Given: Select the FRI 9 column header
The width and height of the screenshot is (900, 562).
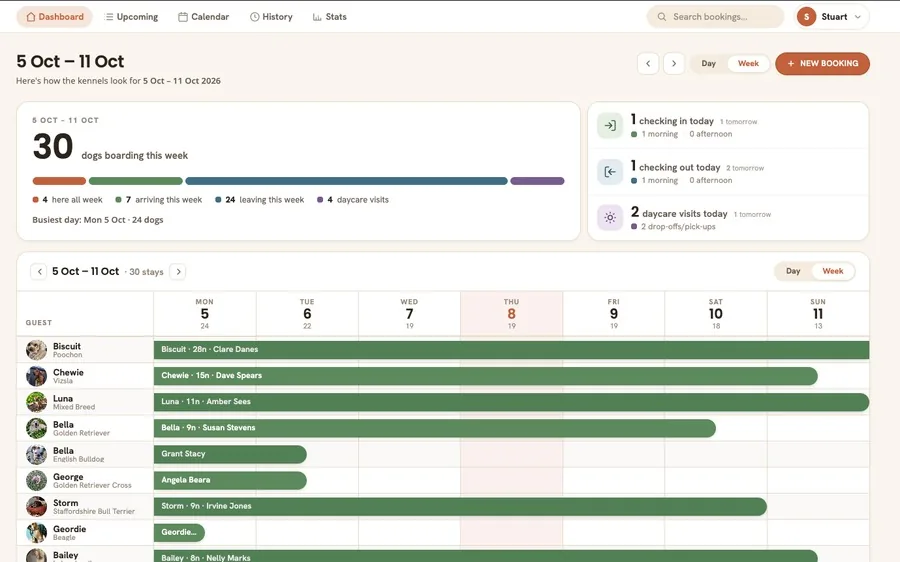Looking at the screenshot, I should pos(614,313).
